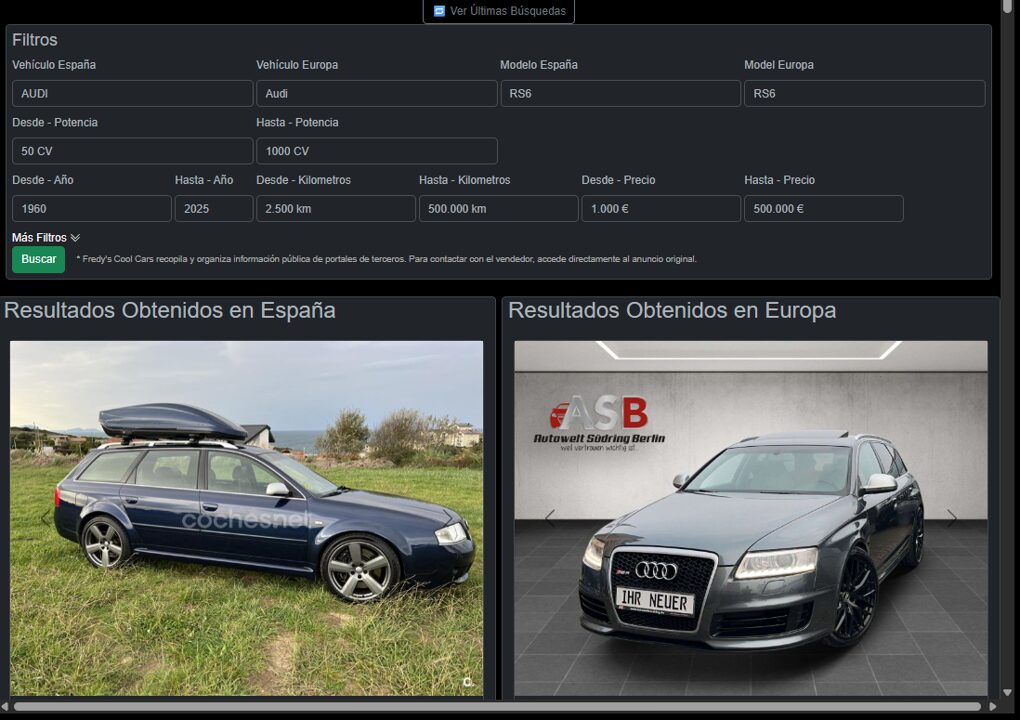Click the Desde - Potencia field with 50 CV
Image resolution: width=1020 pixels, height=720 pixels.
coord(132,151)
